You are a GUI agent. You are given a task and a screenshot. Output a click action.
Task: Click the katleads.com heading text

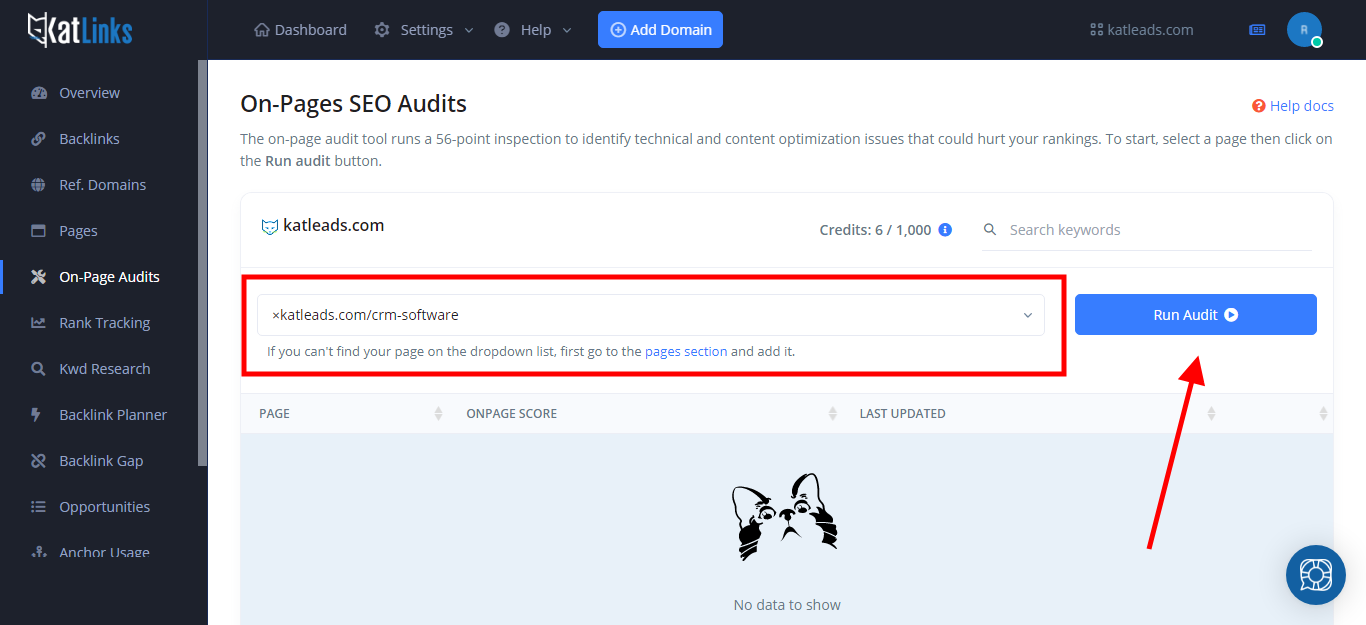(x=332, y=226)
